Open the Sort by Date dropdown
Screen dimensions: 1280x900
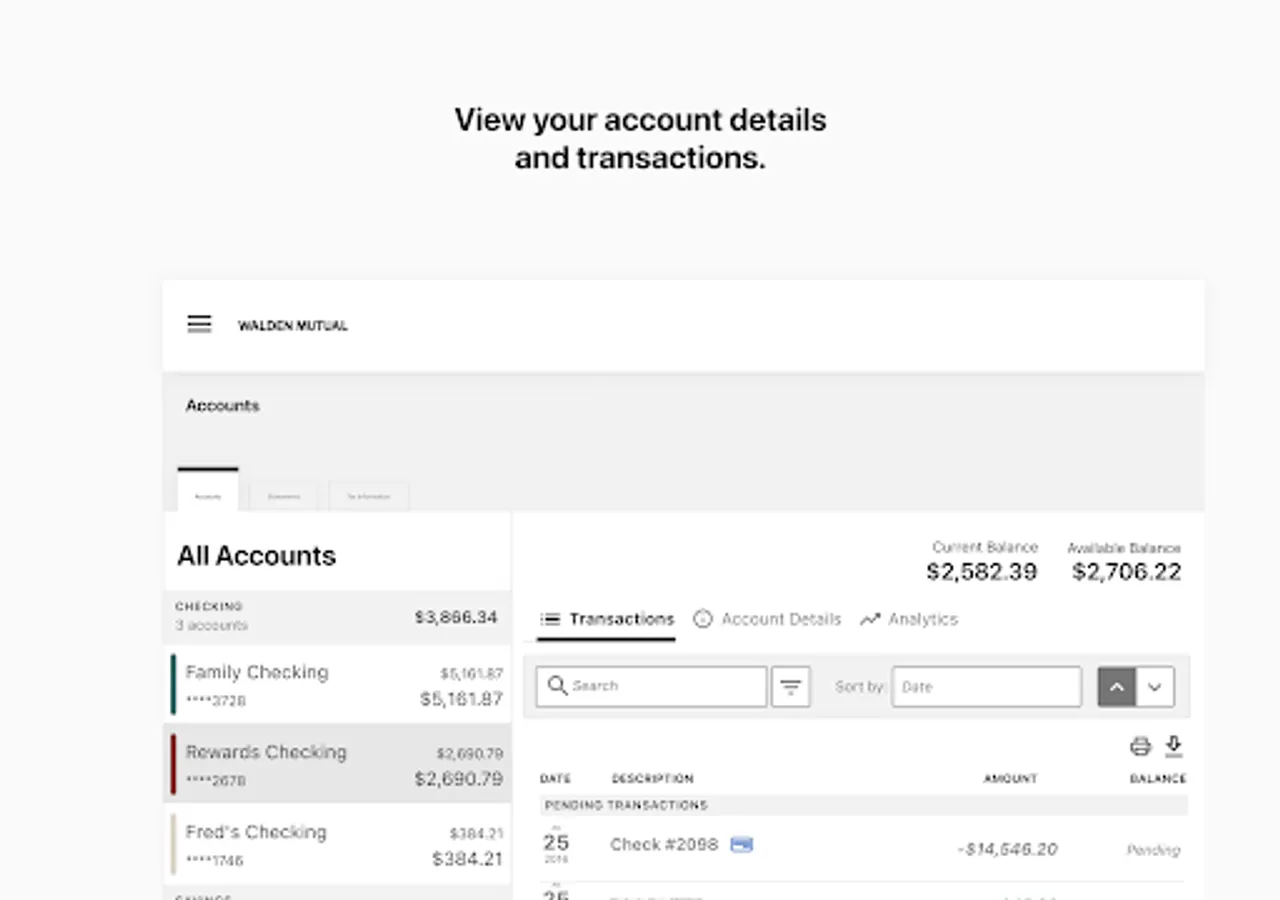tap(986, 687)
